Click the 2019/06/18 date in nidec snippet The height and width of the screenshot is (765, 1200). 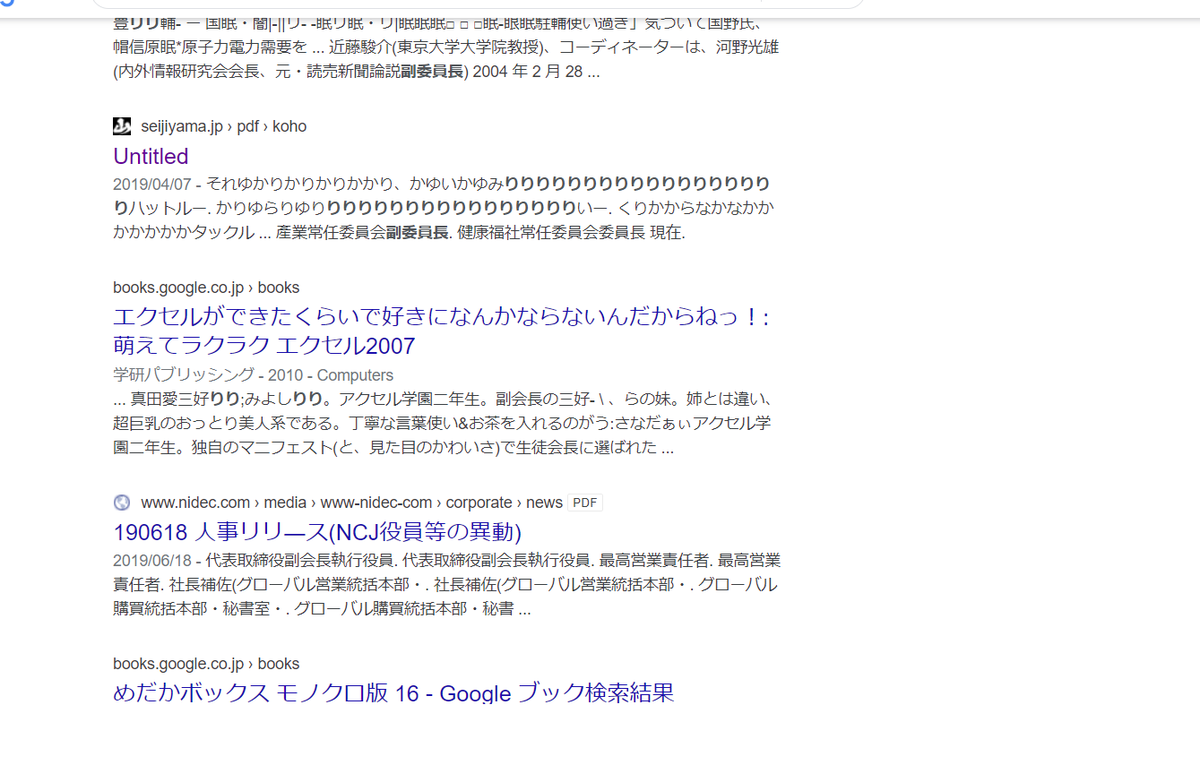pos(152,560)
